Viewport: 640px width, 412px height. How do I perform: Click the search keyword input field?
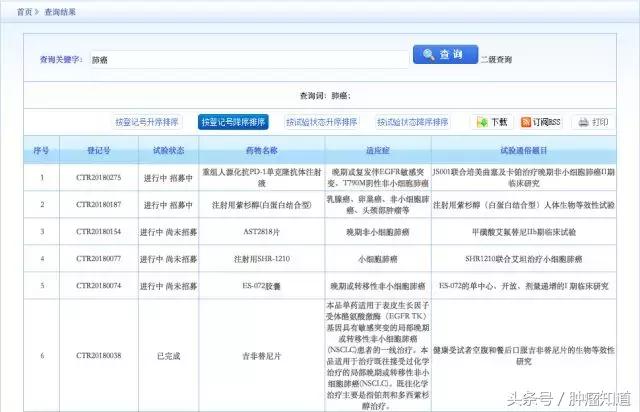pos(249,60)
